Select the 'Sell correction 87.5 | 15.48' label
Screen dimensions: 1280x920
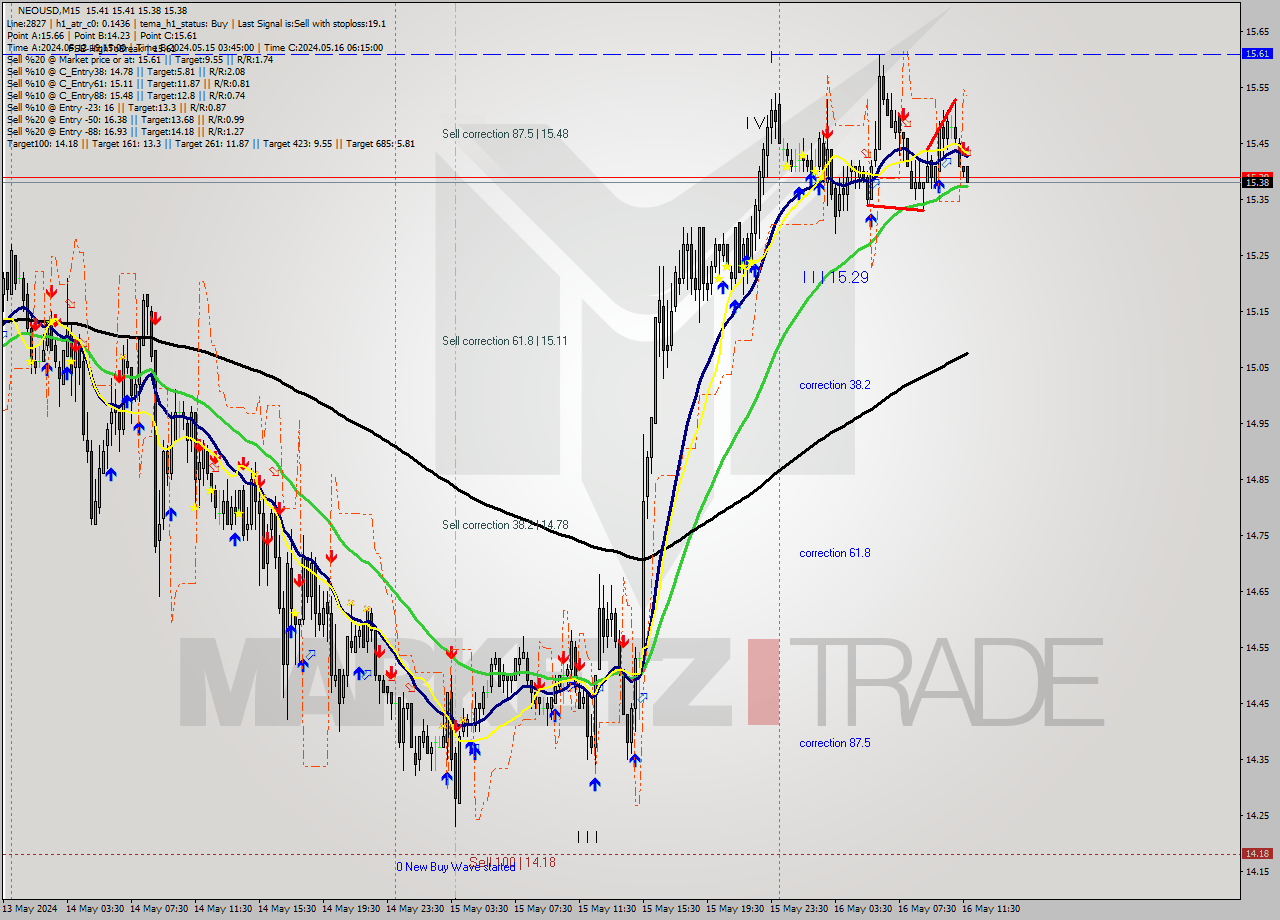click(x=505, y=134)
